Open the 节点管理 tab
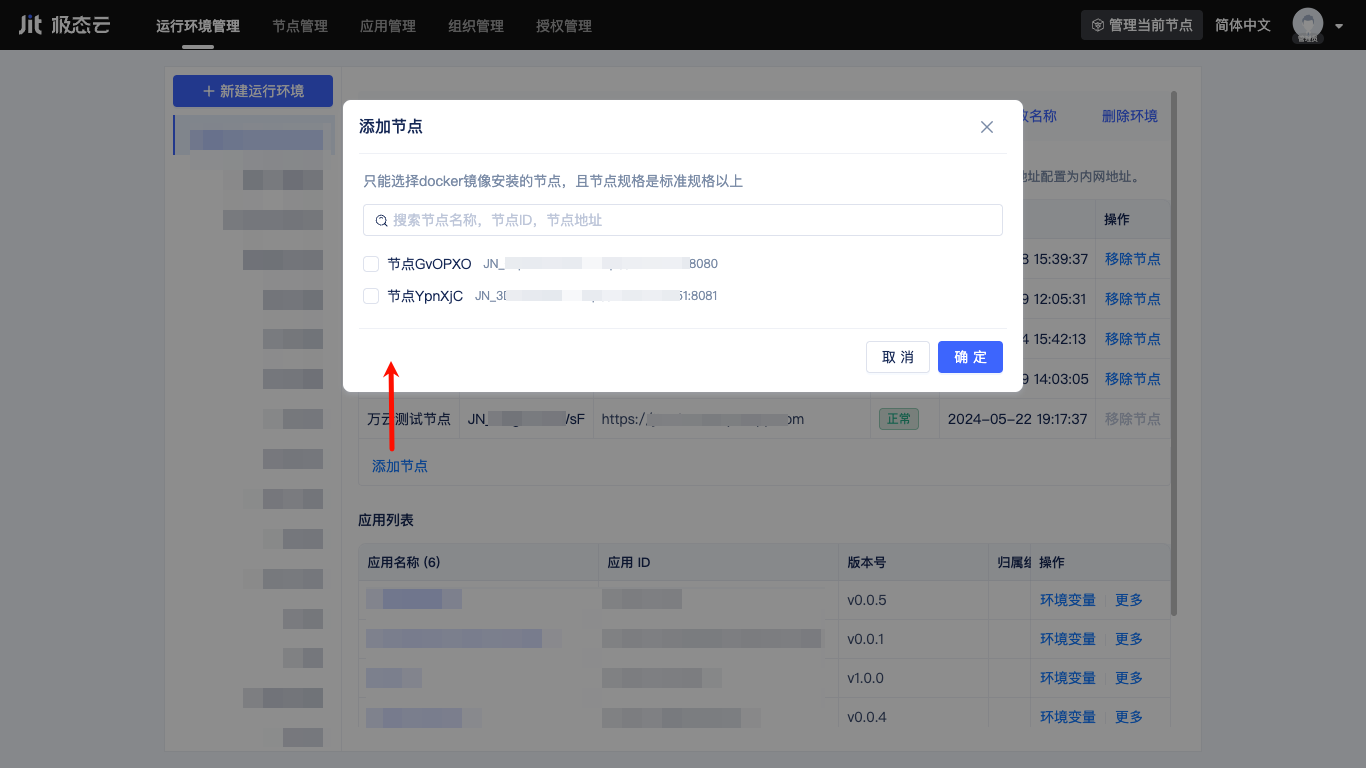The height and width of the screenshot is (768, 1366). pyautogui.click(x=300, y=26)
